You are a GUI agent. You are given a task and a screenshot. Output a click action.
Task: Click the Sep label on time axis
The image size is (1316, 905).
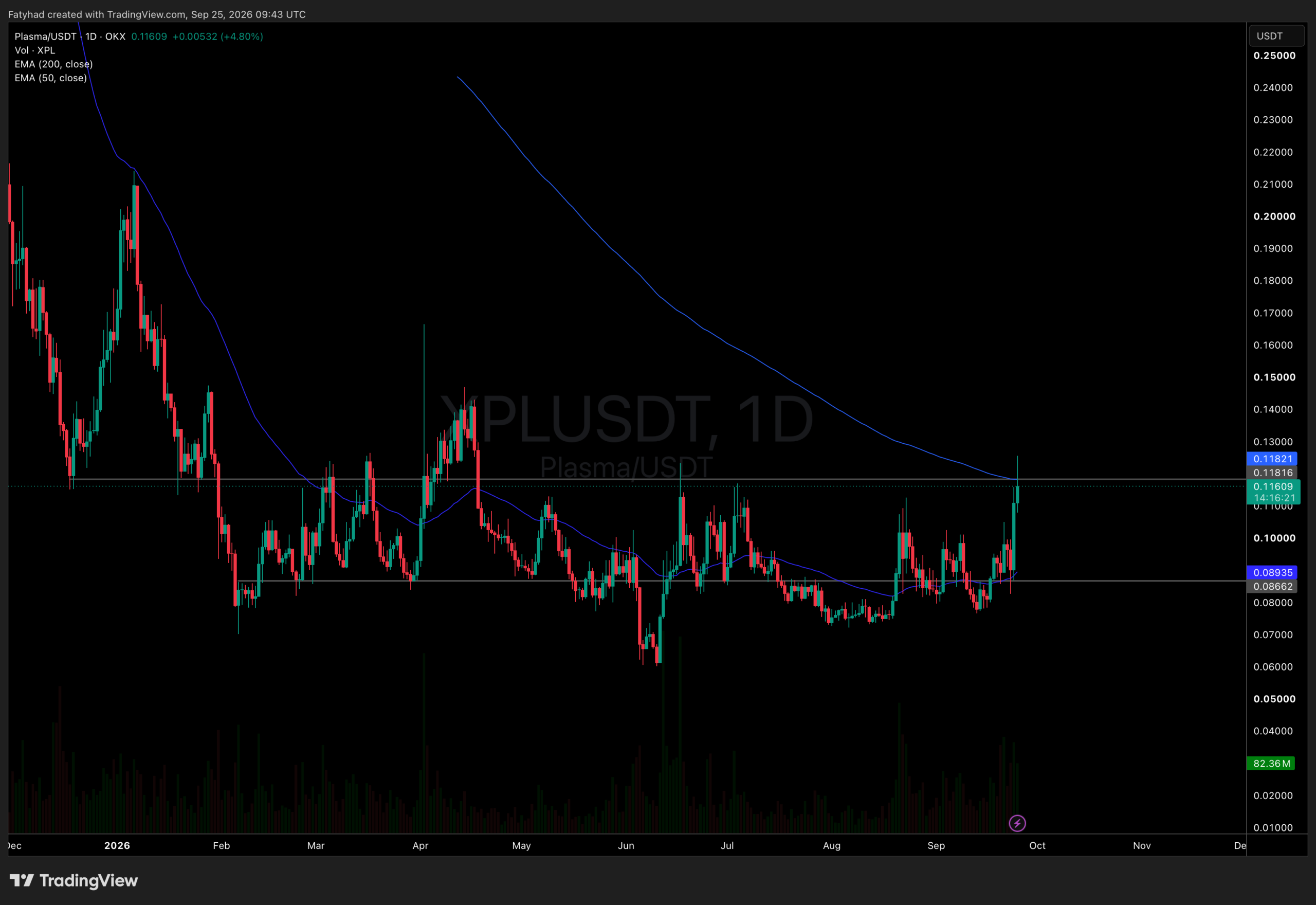click(936, 845)
